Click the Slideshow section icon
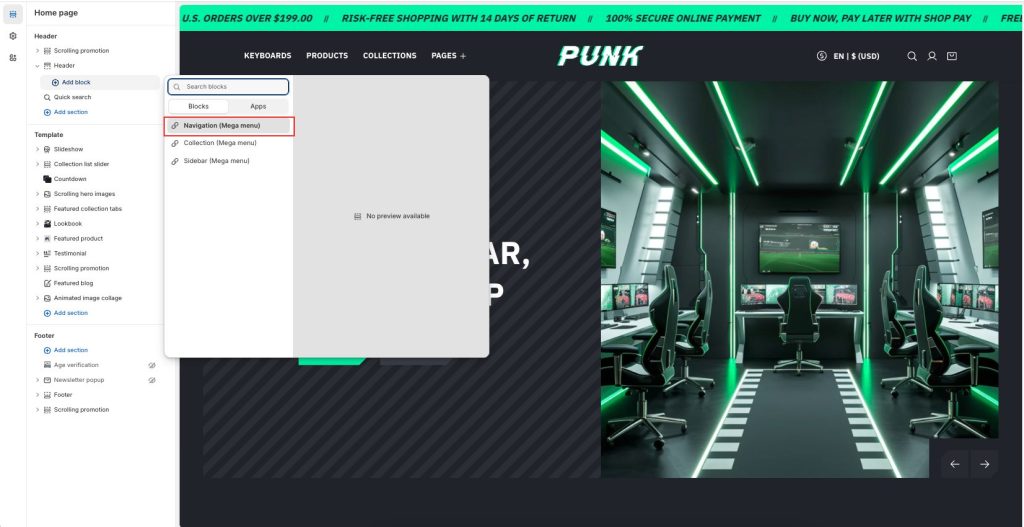This screenshot has height=527, width=1024. pyautogui.click(x=47, y=150)
